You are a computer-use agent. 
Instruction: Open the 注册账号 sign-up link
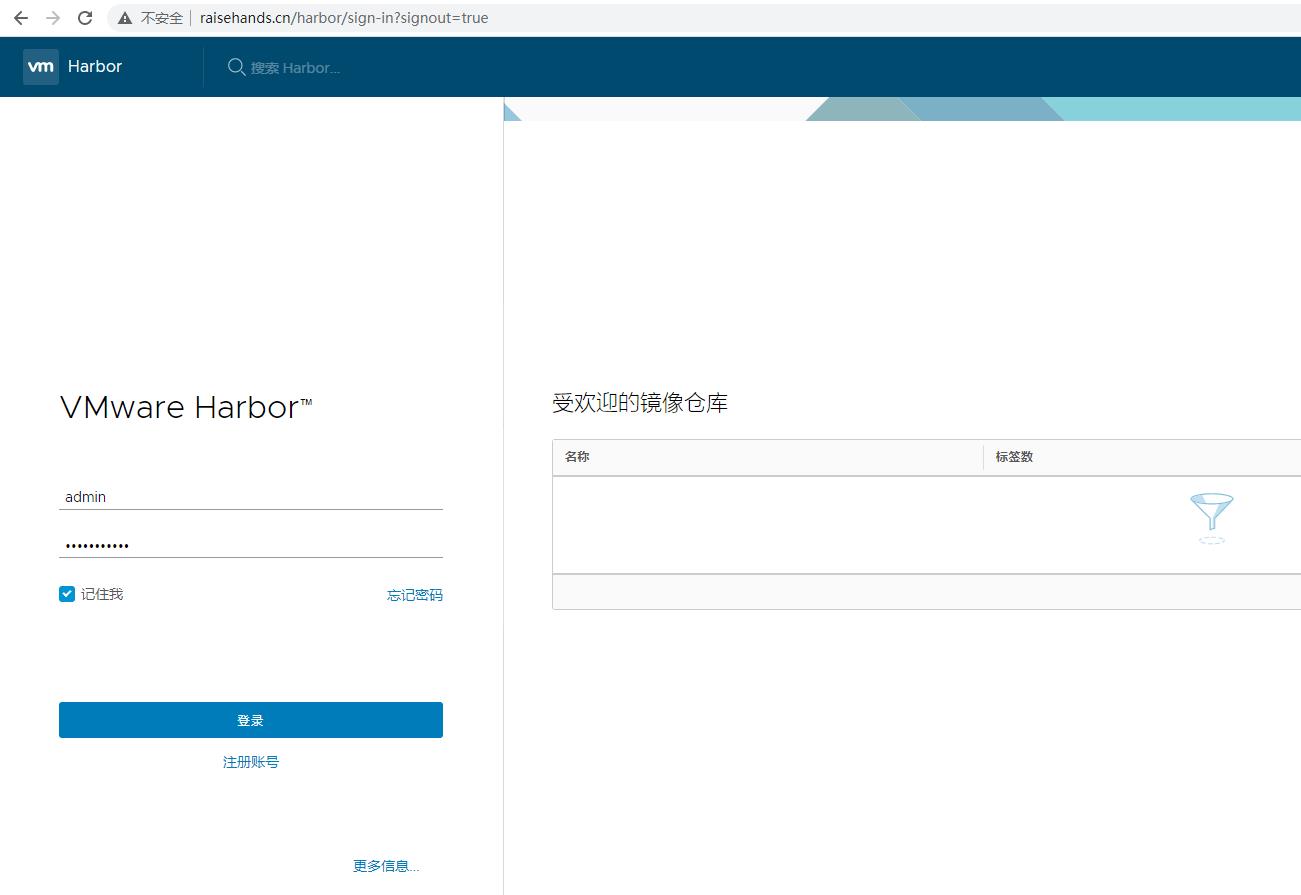(x=251, y=762)
